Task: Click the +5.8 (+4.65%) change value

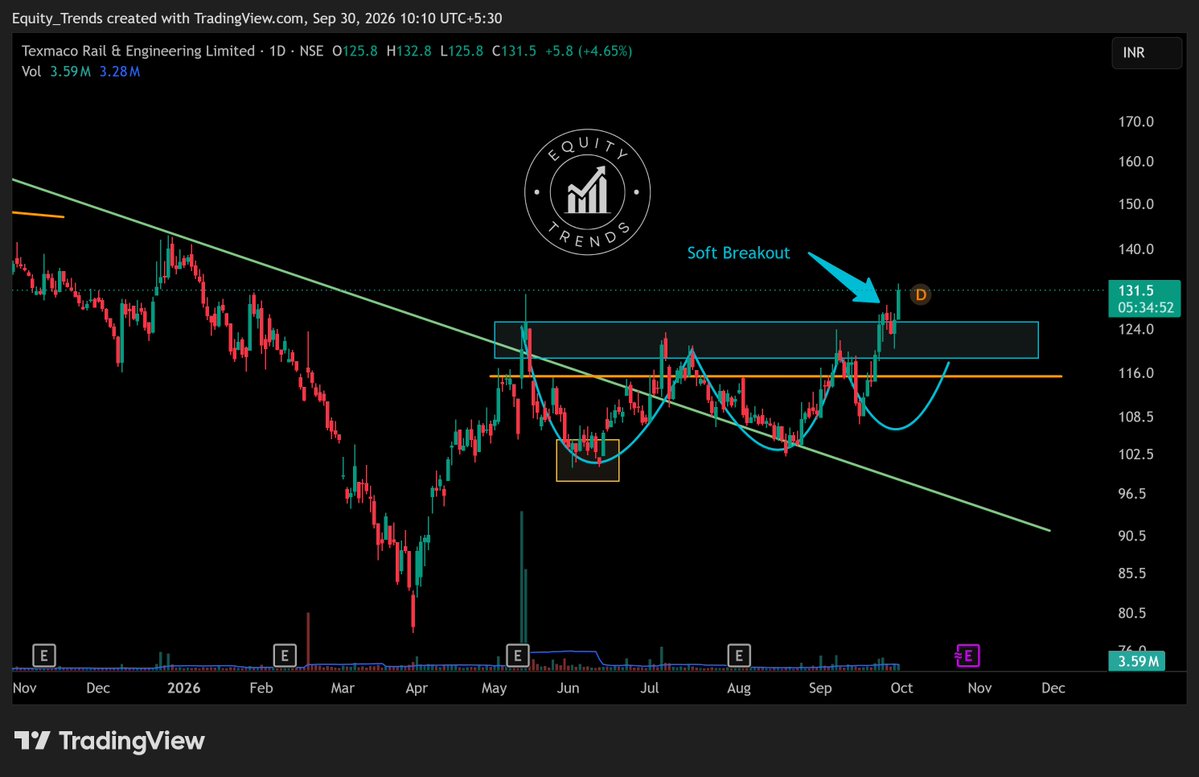Action: (x=588, y=51)
